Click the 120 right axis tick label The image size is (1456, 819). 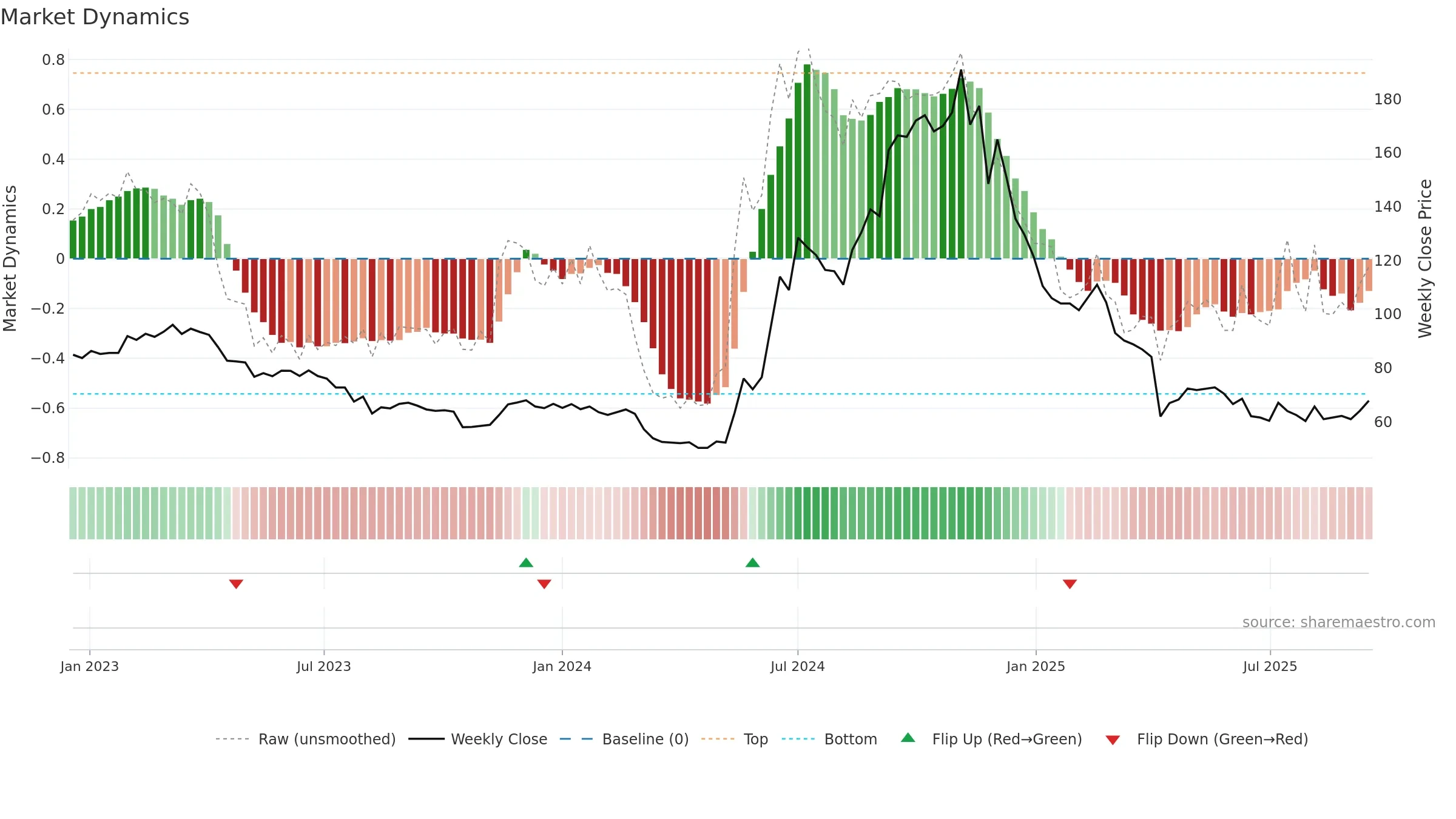pyautogui.click(x=1387, y=261)
